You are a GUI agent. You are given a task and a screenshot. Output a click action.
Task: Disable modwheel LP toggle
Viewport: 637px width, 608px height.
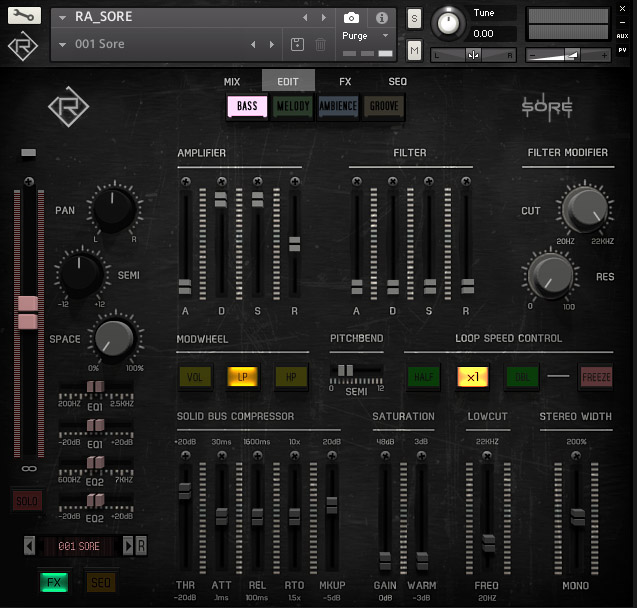pos(243,377)
